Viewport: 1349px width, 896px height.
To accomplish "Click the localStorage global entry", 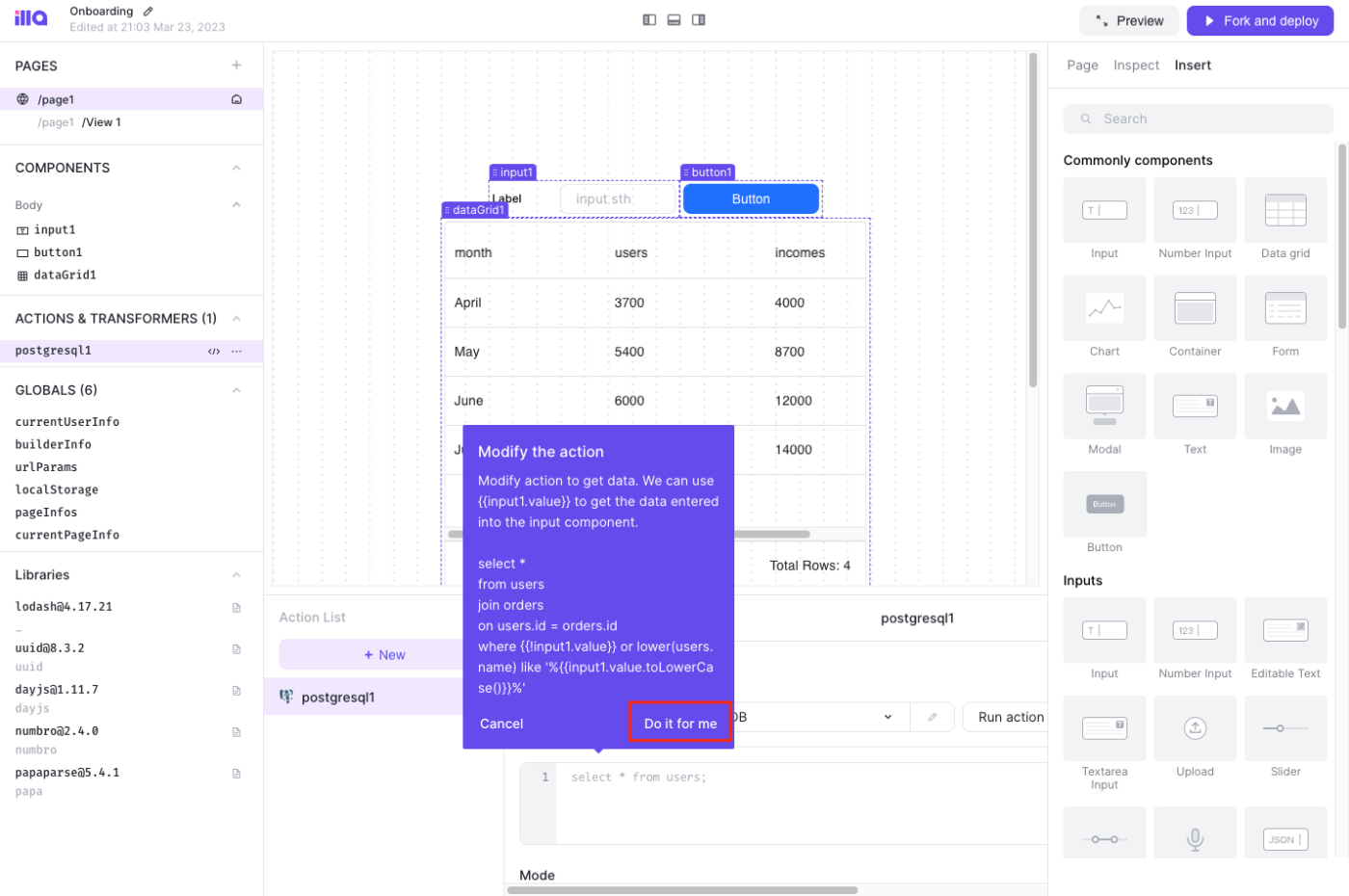I will point(57,489).
